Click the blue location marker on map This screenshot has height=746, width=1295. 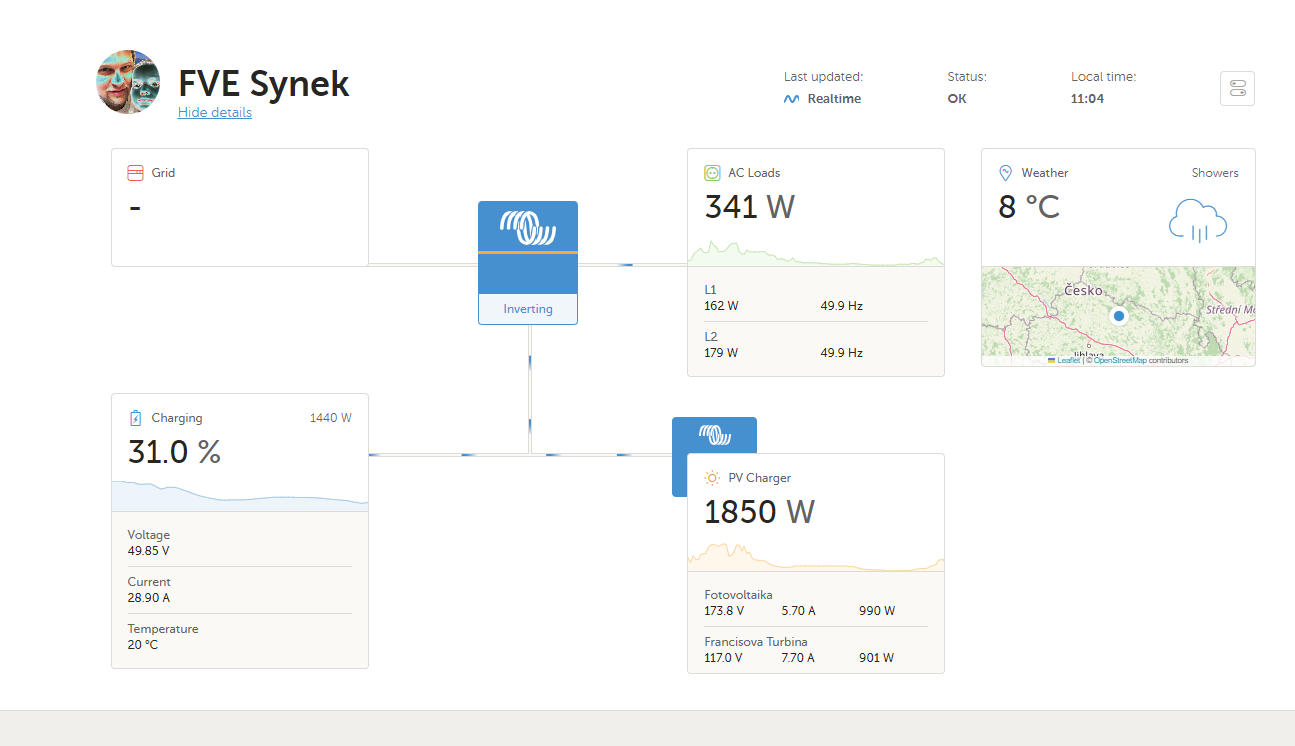pyautogui.click(x=1119, y=316)
